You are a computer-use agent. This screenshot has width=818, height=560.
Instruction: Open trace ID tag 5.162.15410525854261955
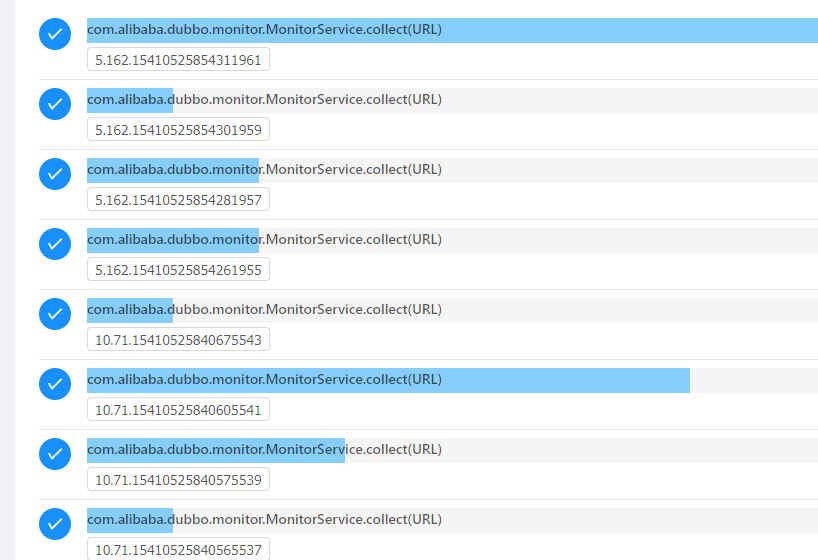point(178,269)
